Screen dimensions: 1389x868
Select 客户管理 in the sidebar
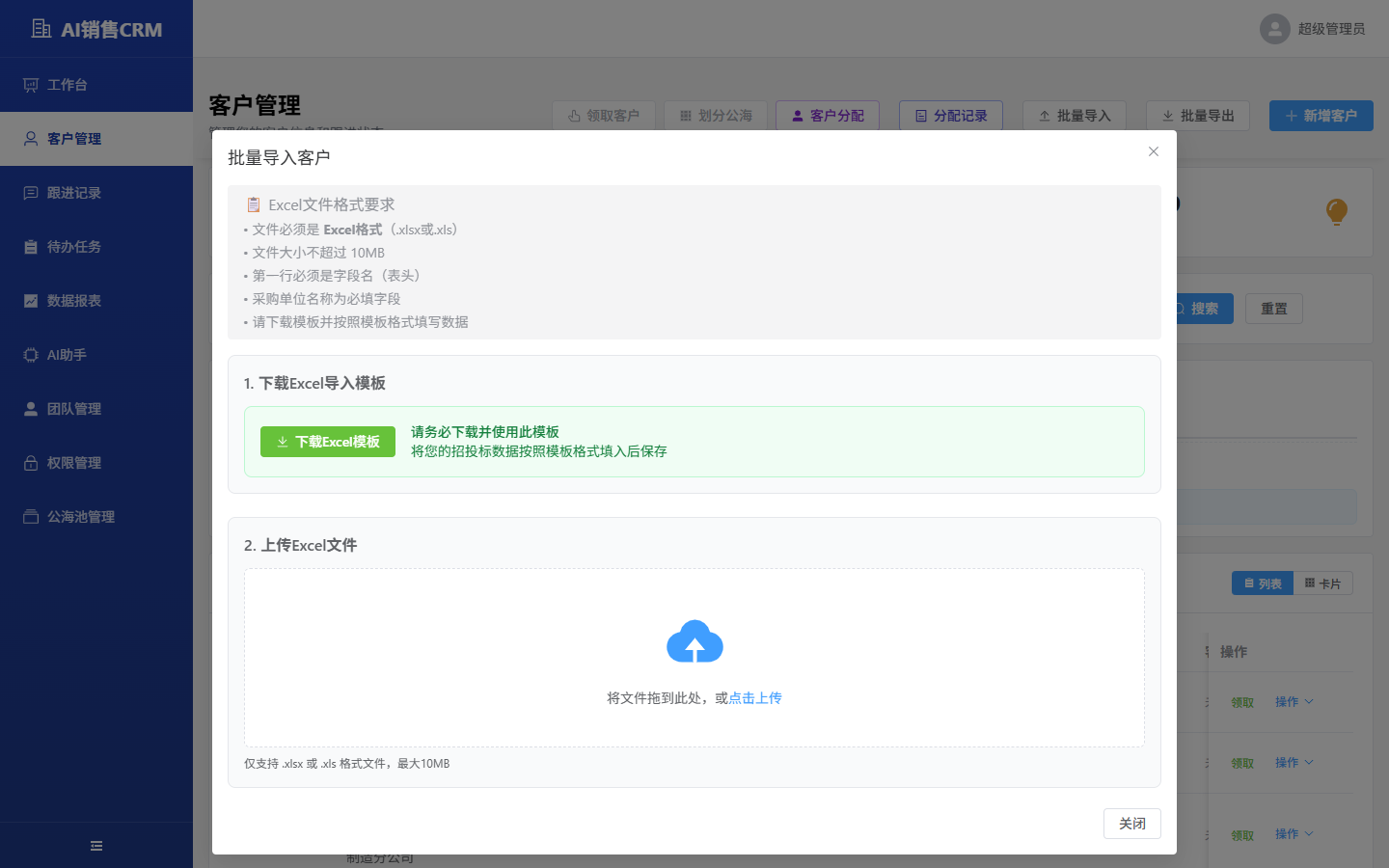pos(96,139)
